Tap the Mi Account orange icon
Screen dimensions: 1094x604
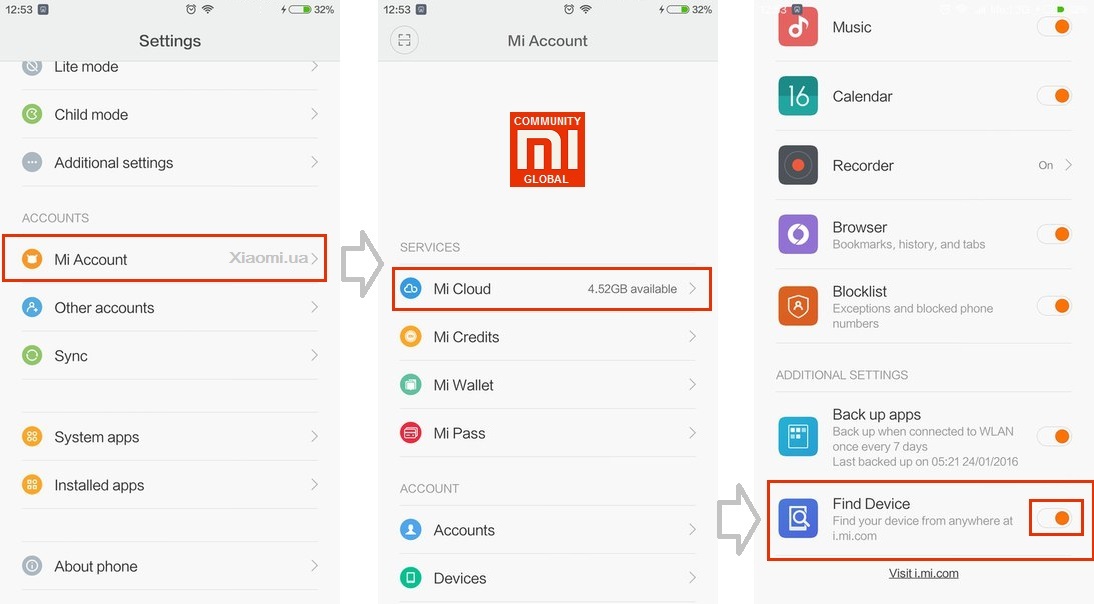32,259
